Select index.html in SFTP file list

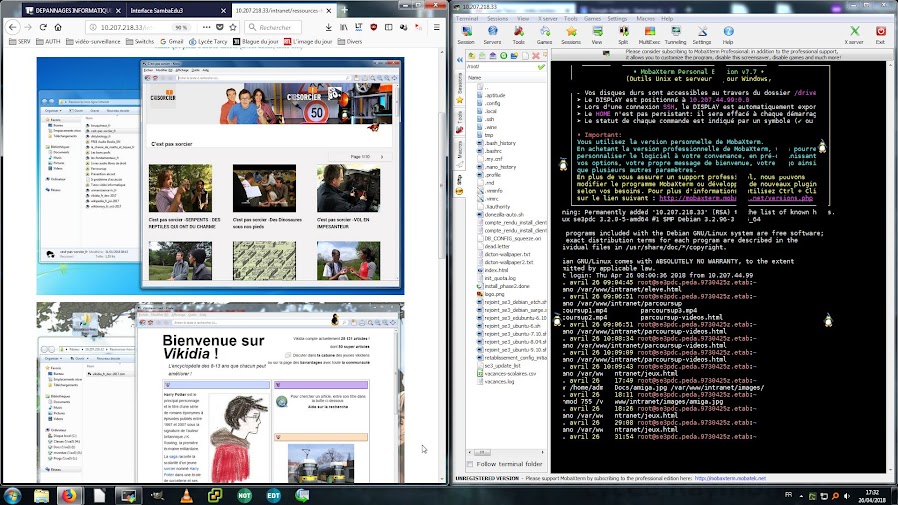click(x=495, y=270)
